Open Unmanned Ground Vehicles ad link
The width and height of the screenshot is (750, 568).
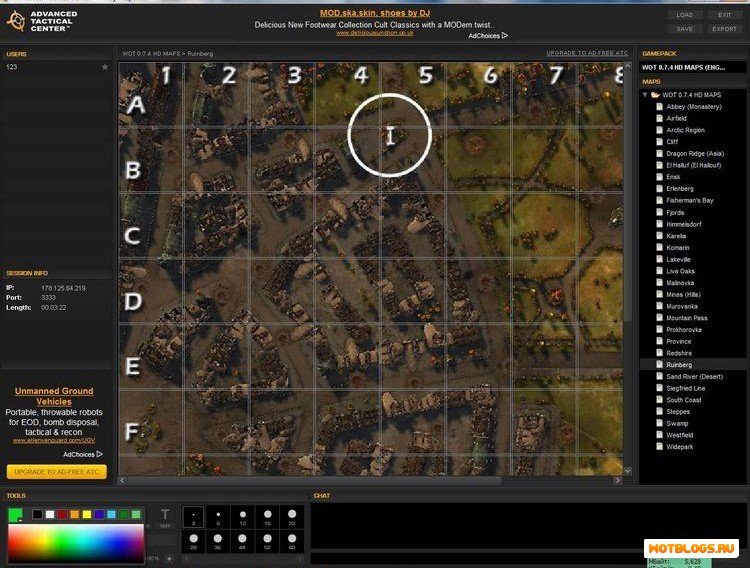pos(54,396)
